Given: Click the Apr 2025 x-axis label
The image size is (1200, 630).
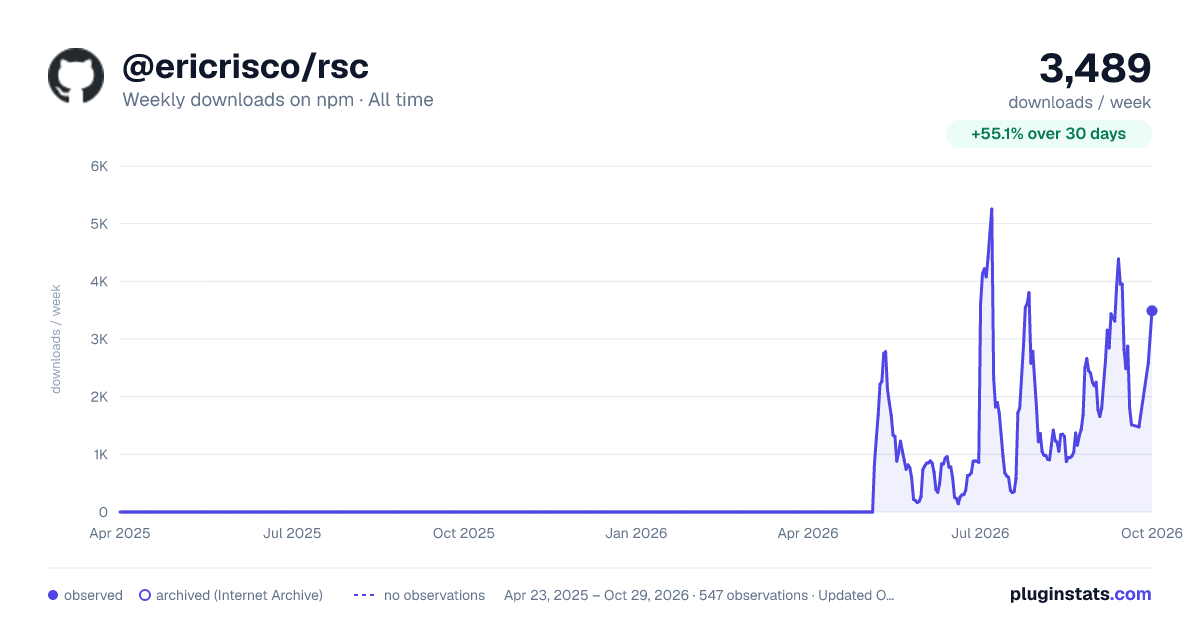Looking at the screenshot, I should coord(120,533).
